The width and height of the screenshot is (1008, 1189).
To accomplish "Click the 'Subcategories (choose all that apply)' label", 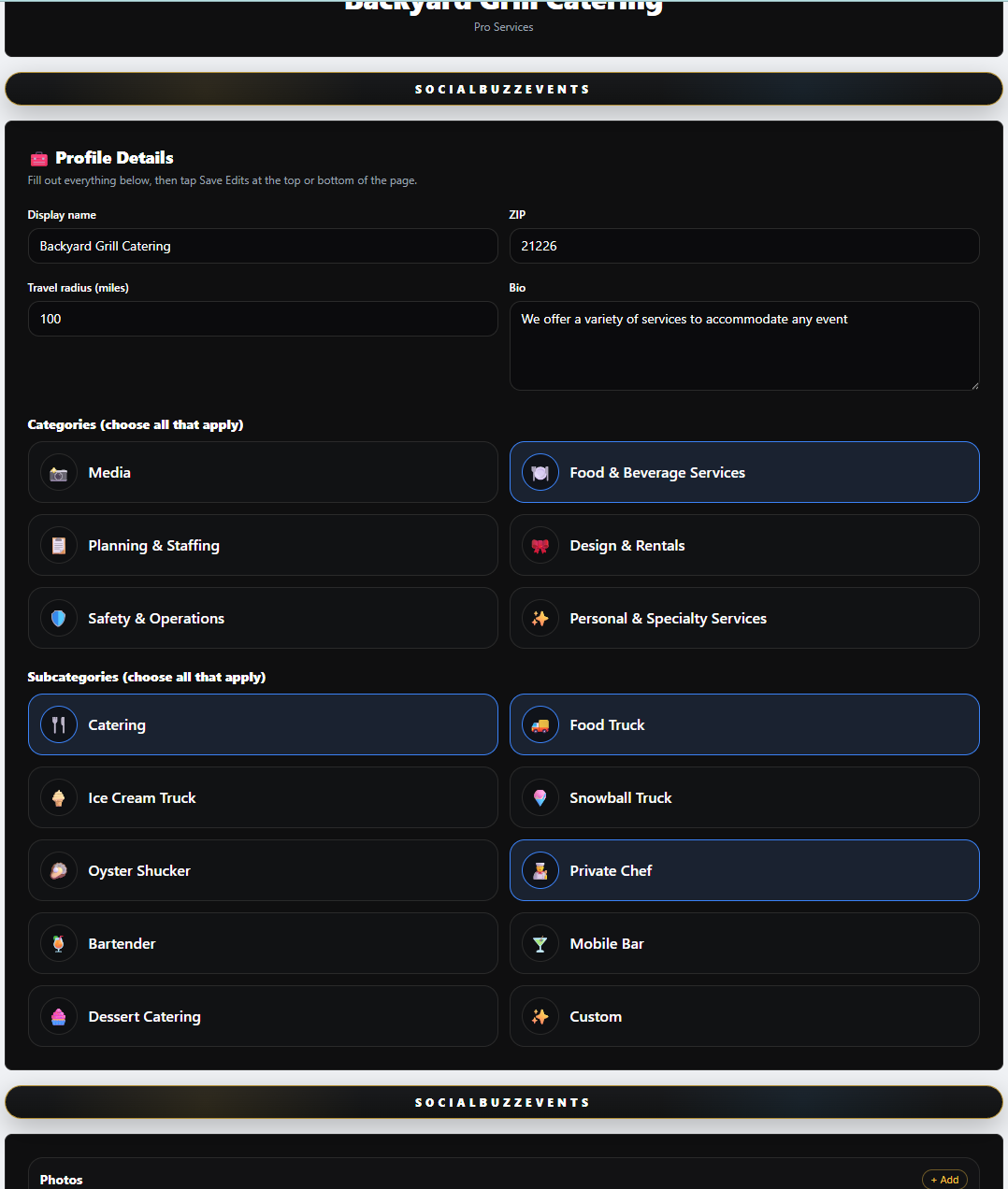I will (147, 677).
